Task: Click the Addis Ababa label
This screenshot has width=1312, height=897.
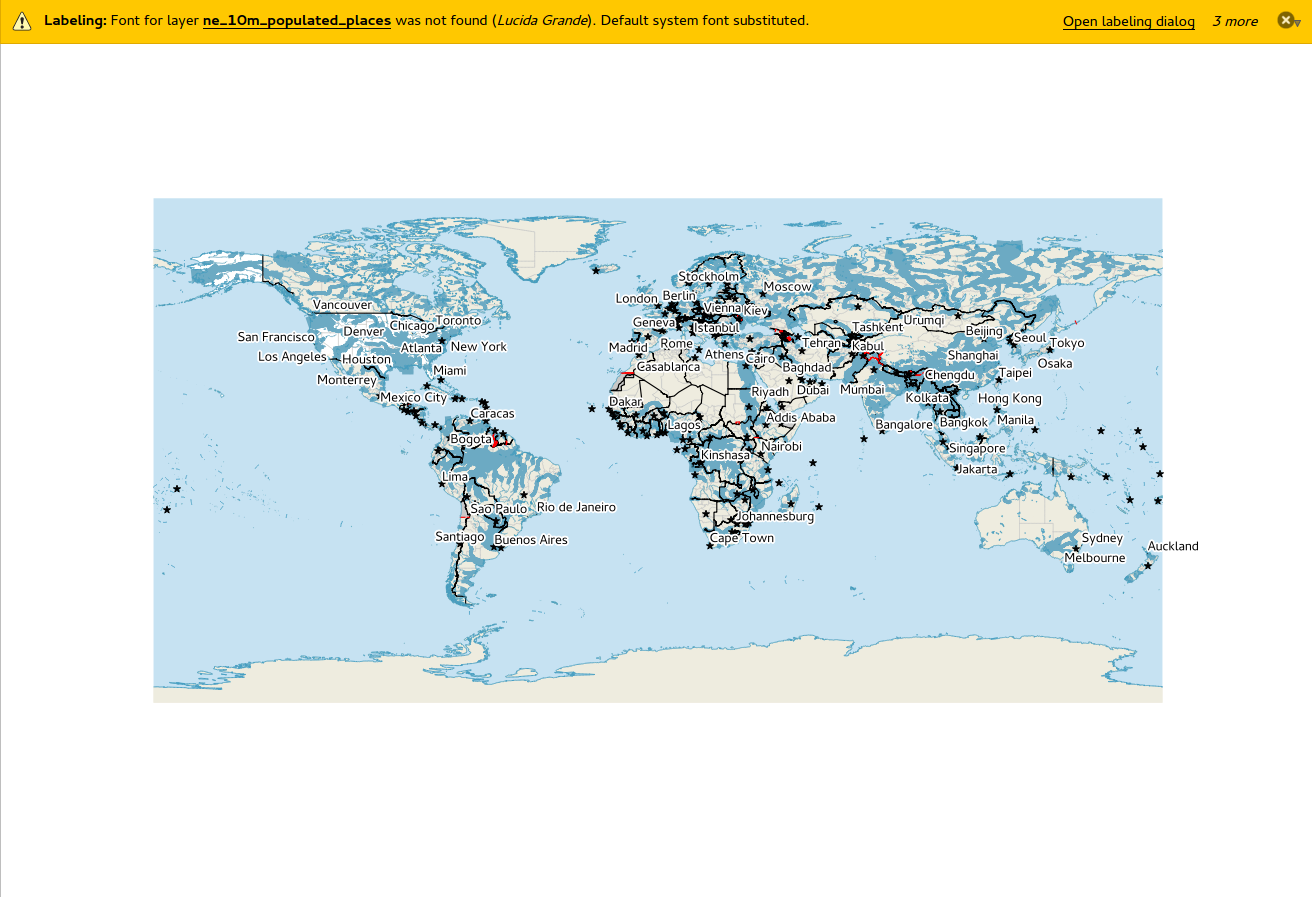Action: tap(800, 418)
